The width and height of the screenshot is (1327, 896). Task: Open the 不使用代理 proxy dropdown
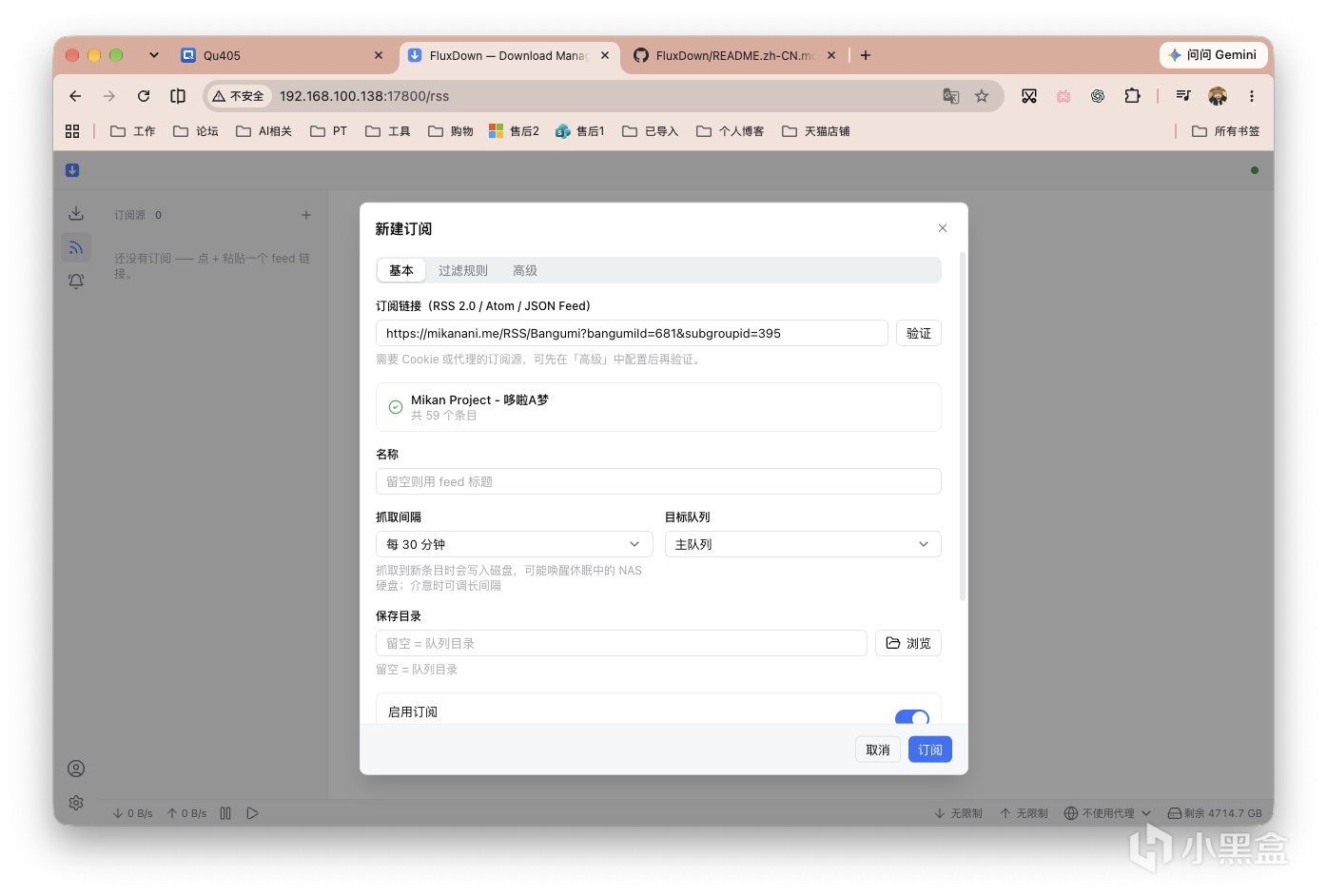click(x=1107, y=813)
